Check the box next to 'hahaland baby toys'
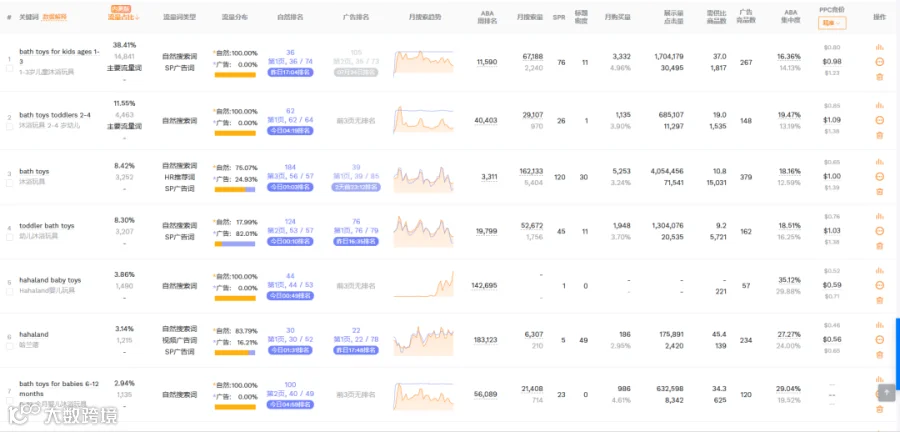 [x=9, y=291]
